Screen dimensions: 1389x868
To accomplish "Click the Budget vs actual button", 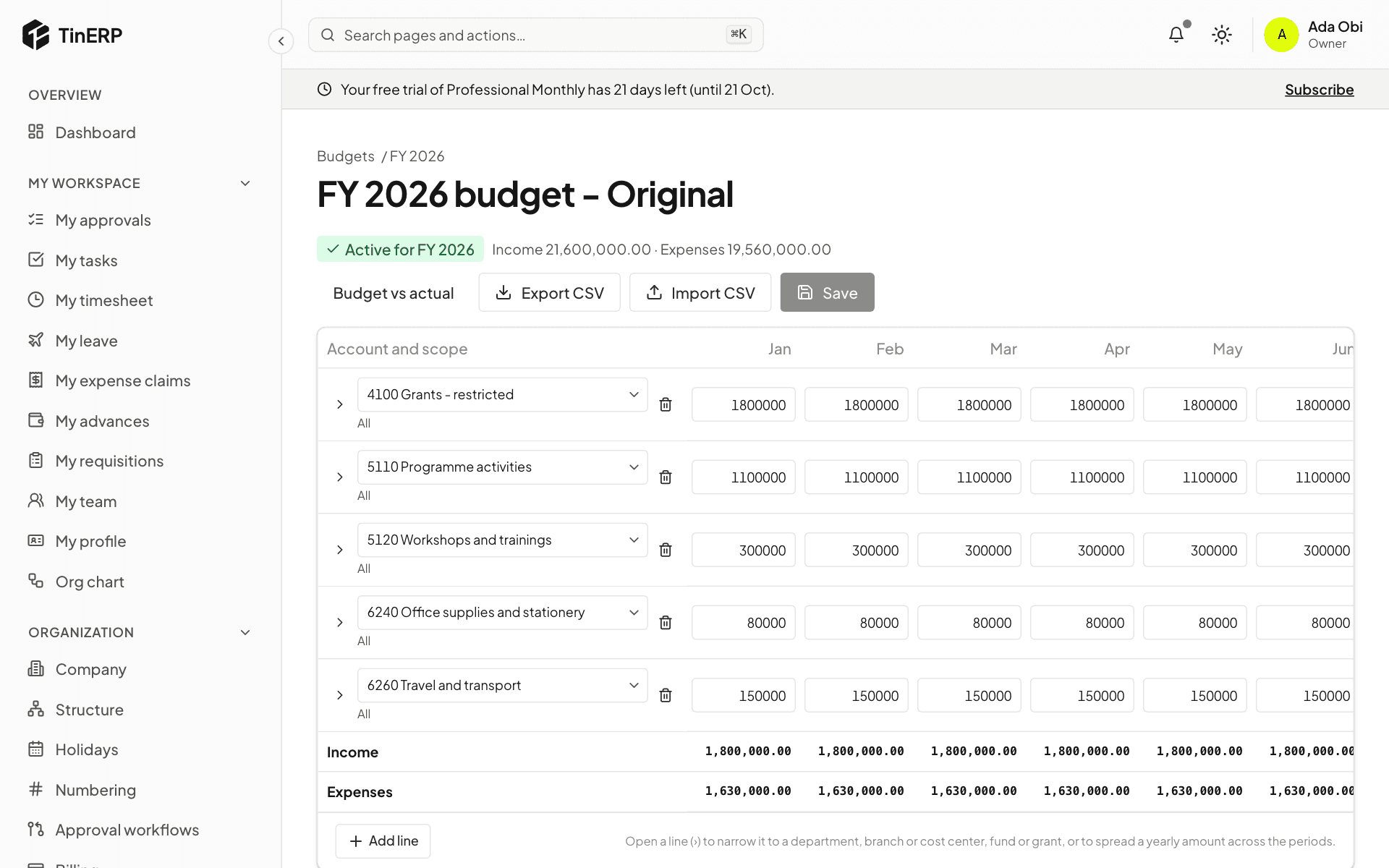I will 394,292.
